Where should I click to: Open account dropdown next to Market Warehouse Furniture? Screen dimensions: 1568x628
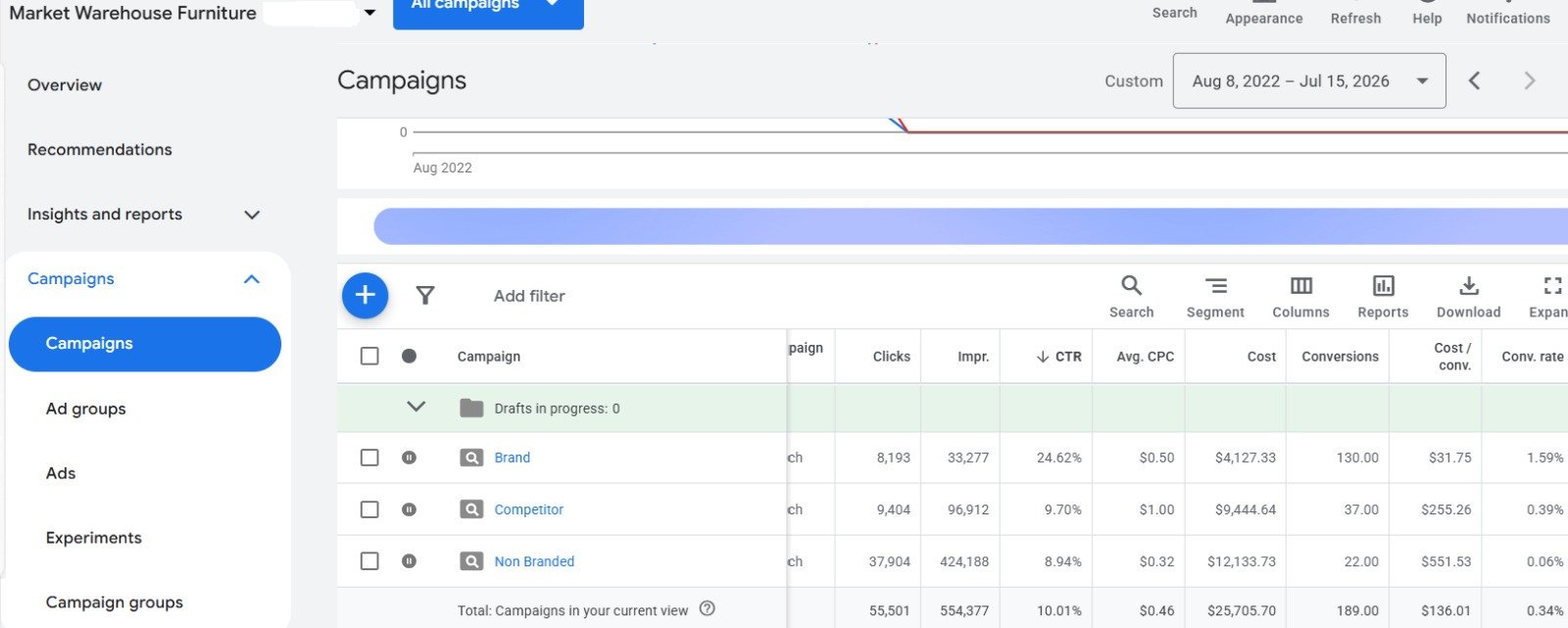[369, 13]
